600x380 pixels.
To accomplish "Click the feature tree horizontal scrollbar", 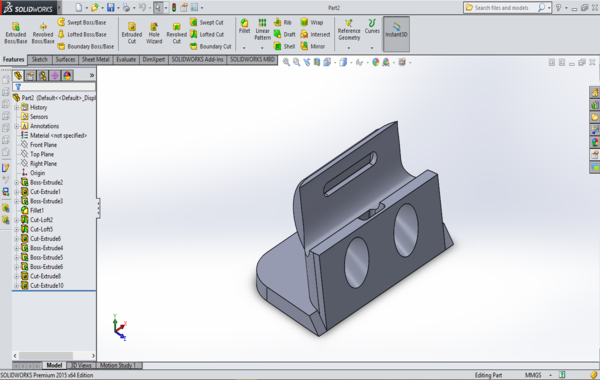I will tap(54, 356).
